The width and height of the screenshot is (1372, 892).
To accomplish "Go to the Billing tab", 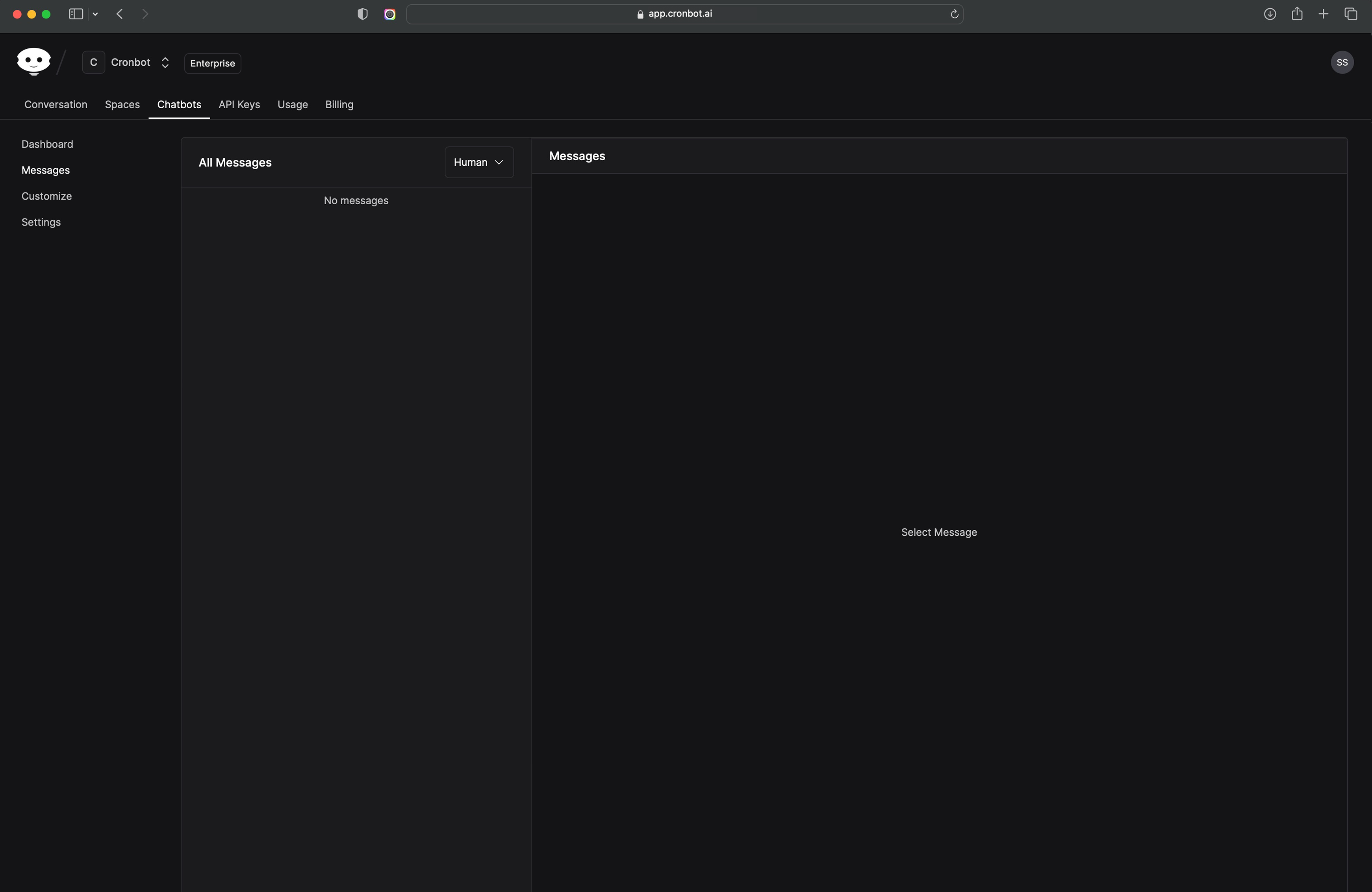I will click(339, 104).
